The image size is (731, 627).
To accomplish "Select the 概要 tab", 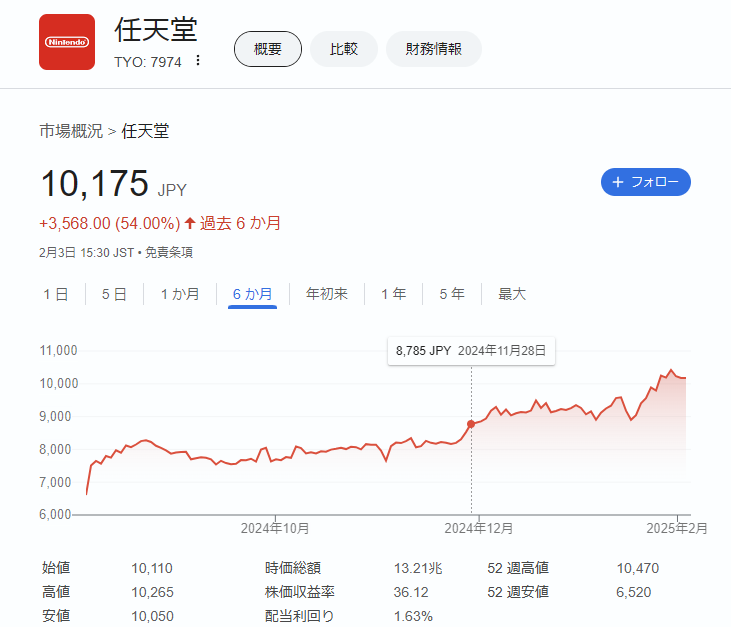I will (268, 49).
